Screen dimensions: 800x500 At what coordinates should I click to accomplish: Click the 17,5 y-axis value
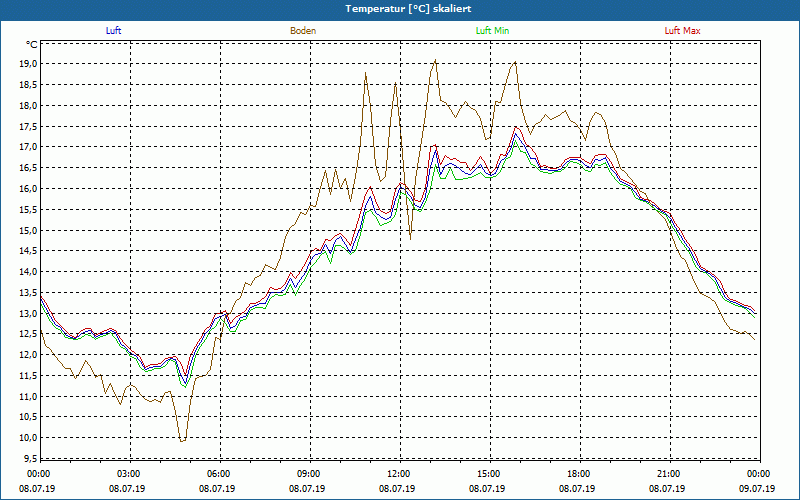28,127
